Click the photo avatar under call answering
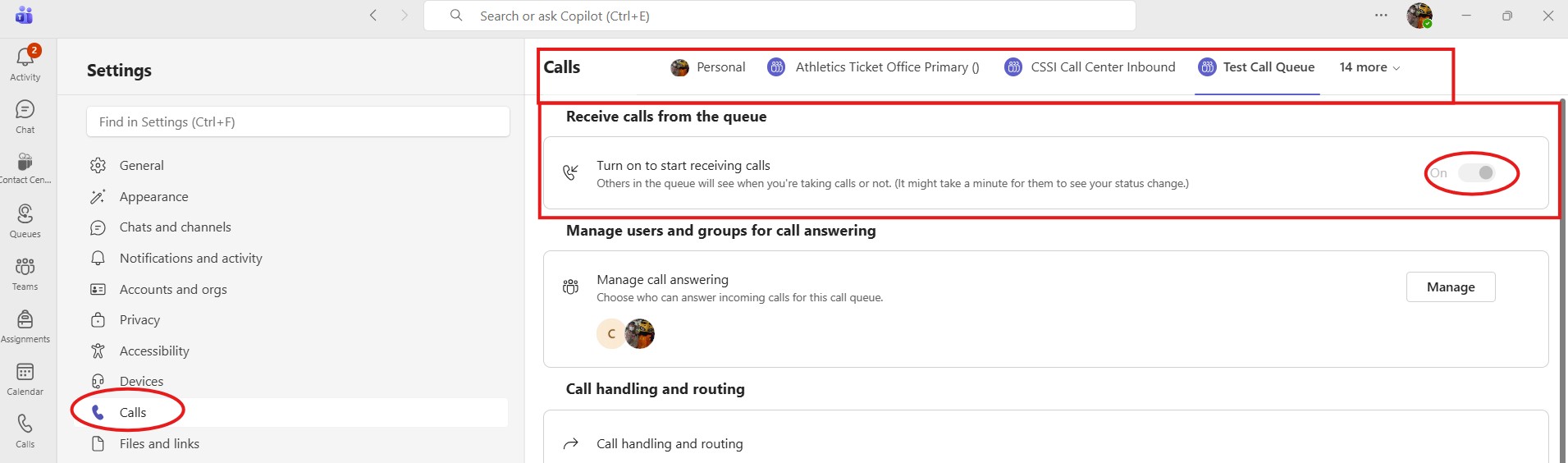This screenshot has height=463, width=1568. pos(640,334)
